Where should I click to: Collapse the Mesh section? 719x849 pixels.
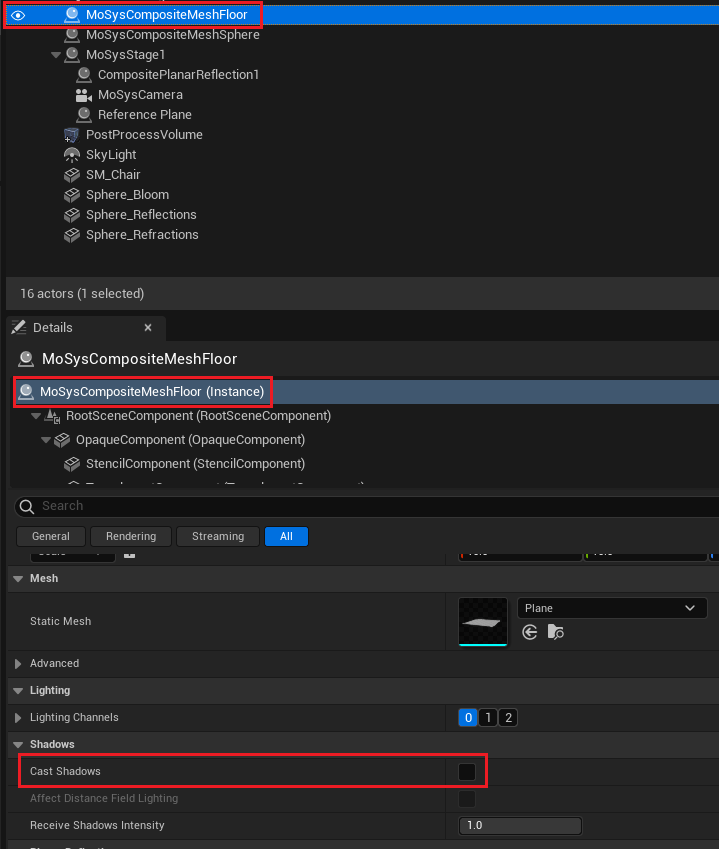tap(18, 579)
